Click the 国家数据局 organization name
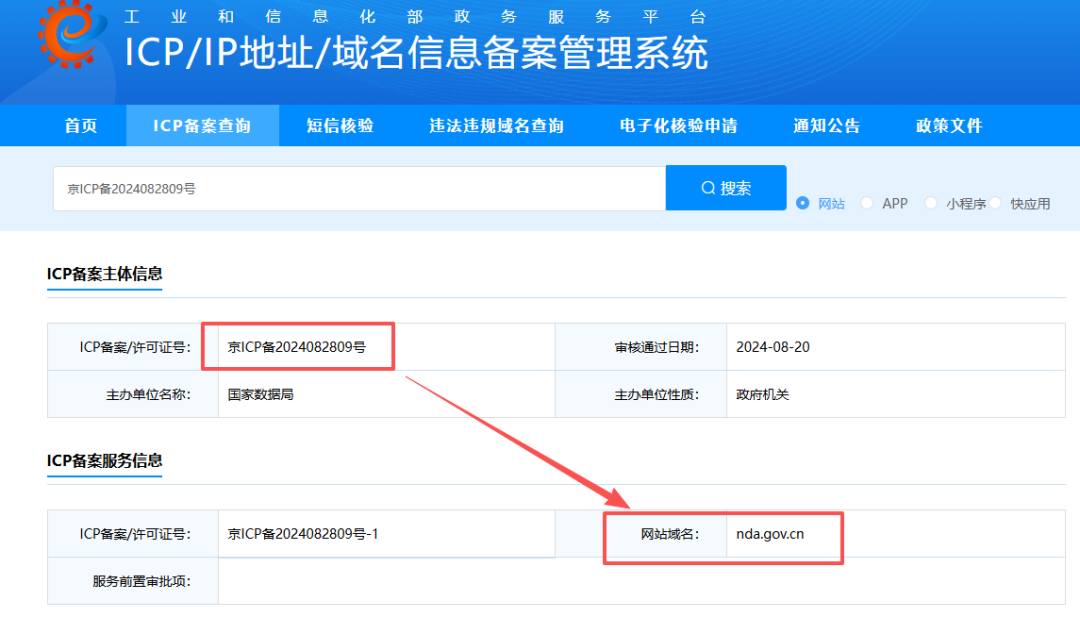This screenshot has height=634, width=1080. 260,394
